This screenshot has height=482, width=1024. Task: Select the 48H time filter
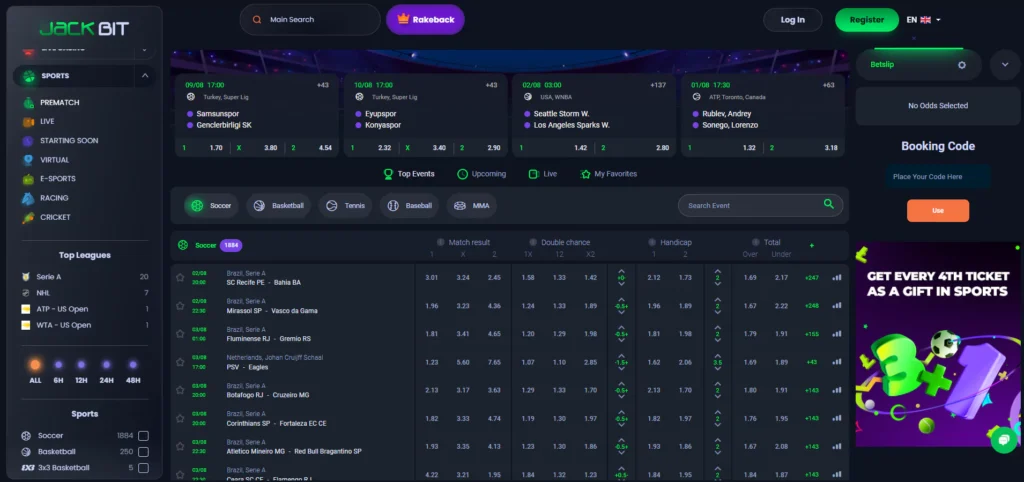133,371
